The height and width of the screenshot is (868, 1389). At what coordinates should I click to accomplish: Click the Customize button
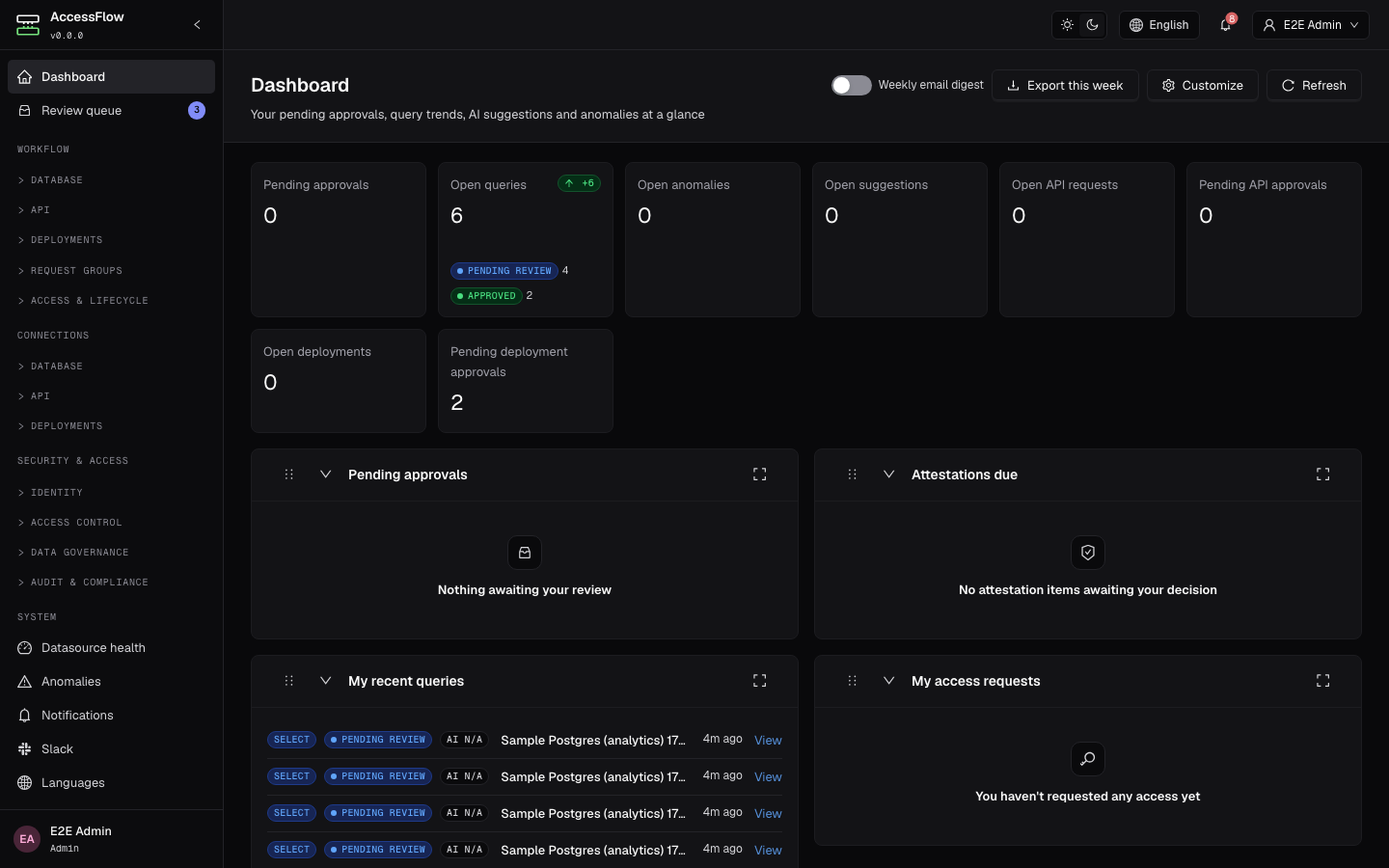pyautogui.click(x=1202, y=85)
